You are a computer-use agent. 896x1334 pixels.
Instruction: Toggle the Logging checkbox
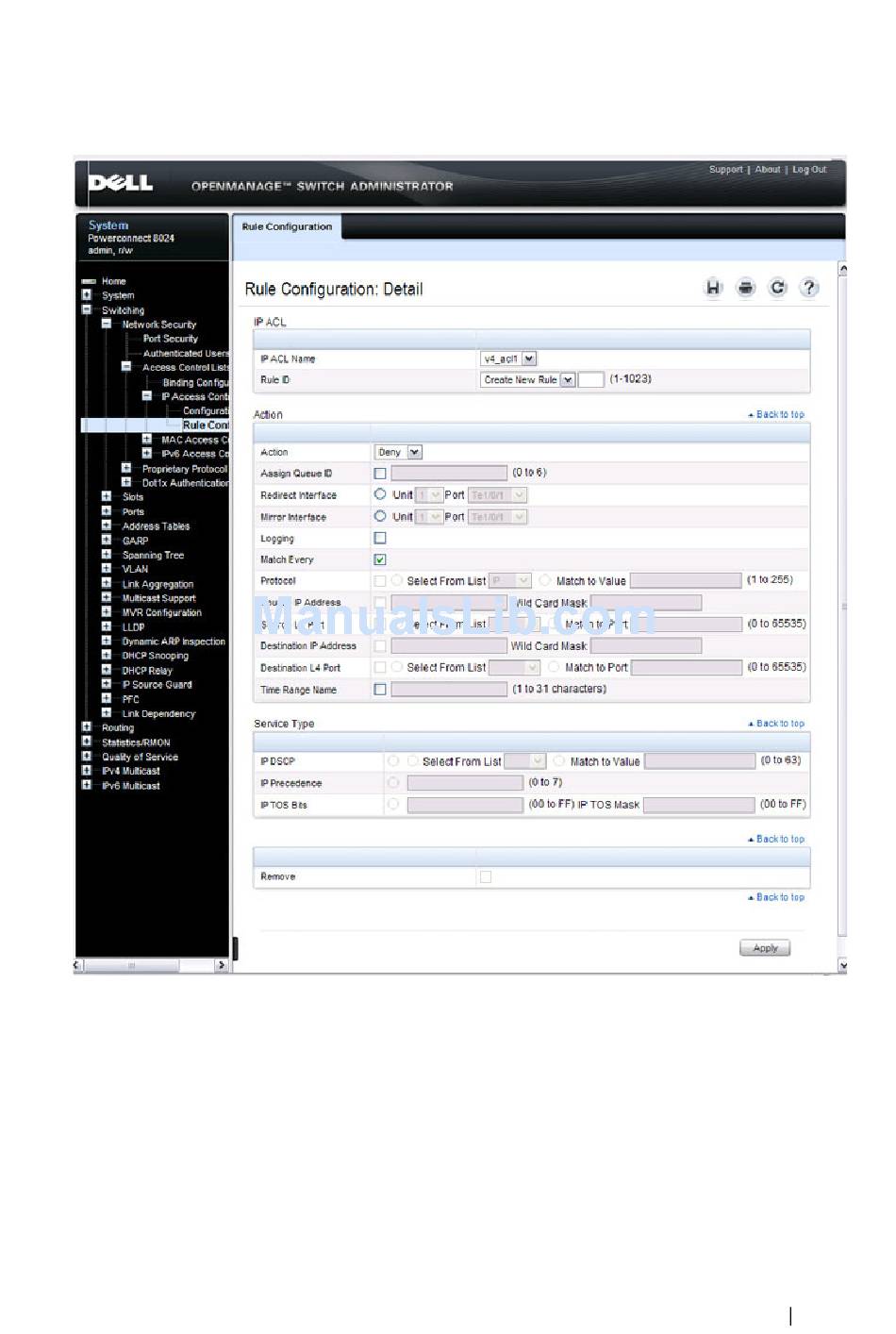(x=380, y=538)
